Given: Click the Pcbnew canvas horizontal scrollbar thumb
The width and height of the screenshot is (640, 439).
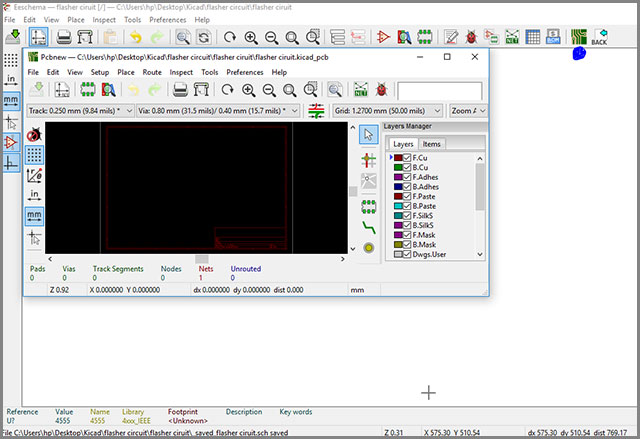Looking at the screenshot, I should pyautogui.click(x=202, y=259).
